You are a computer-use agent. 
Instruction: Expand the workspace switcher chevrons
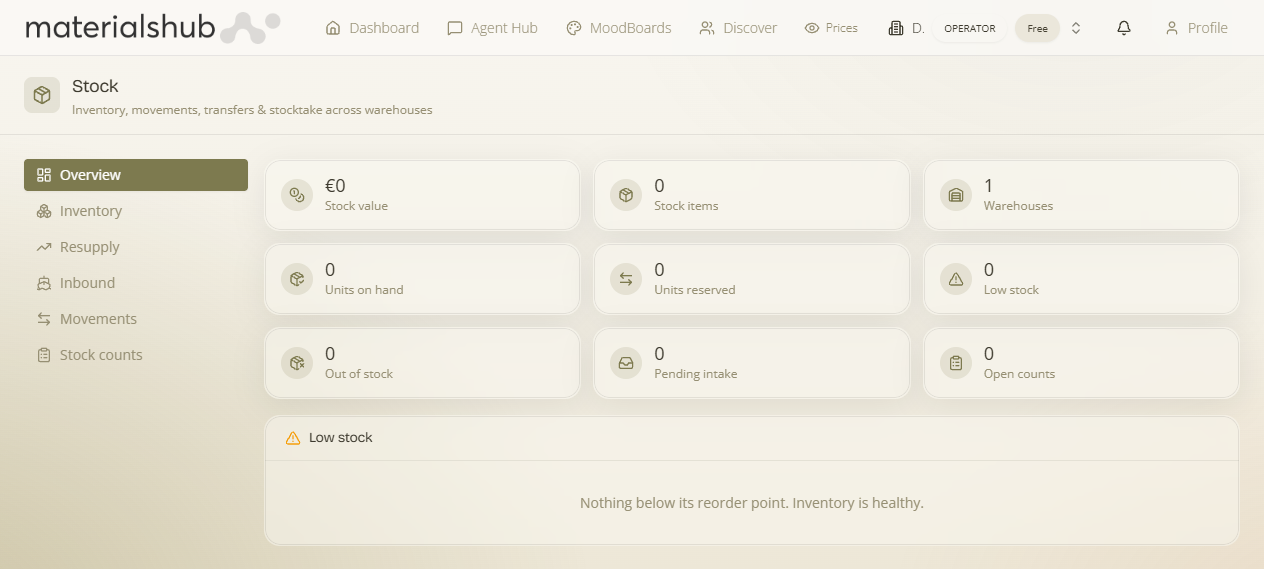[x=1076, y=28]
